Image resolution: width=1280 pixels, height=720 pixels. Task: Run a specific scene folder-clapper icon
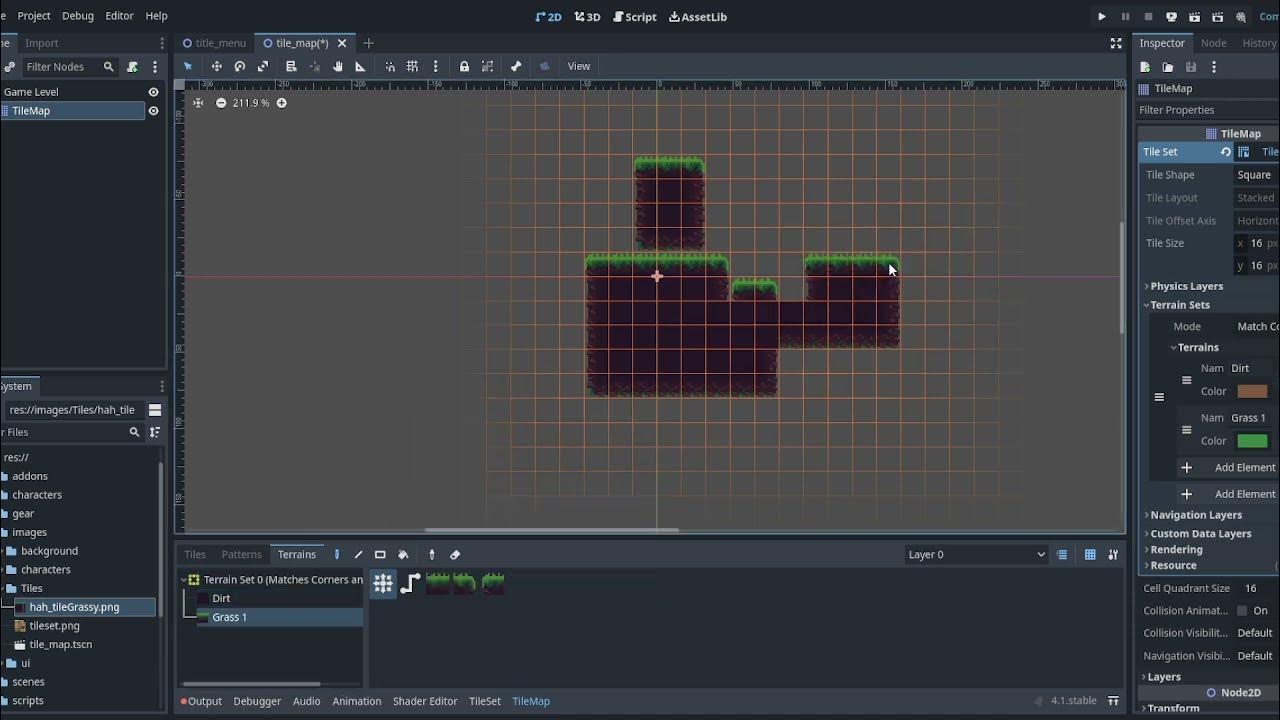tap(1218, 16)
